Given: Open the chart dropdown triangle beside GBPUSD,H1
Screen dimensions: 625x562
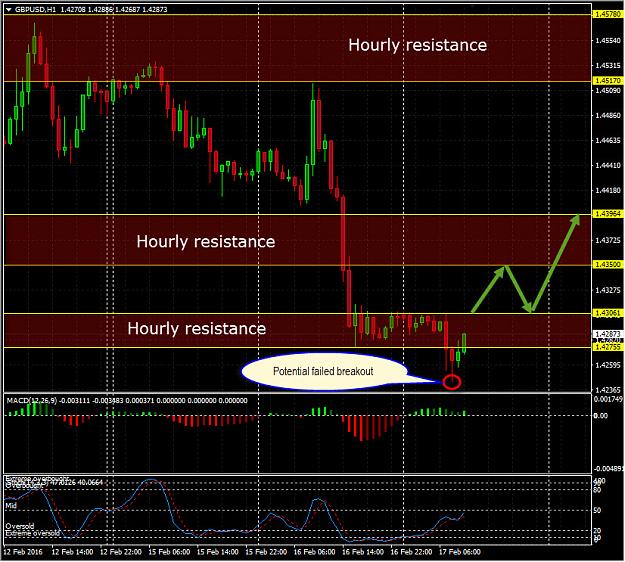Looking at the screenshot, I should tap(8, 10).
